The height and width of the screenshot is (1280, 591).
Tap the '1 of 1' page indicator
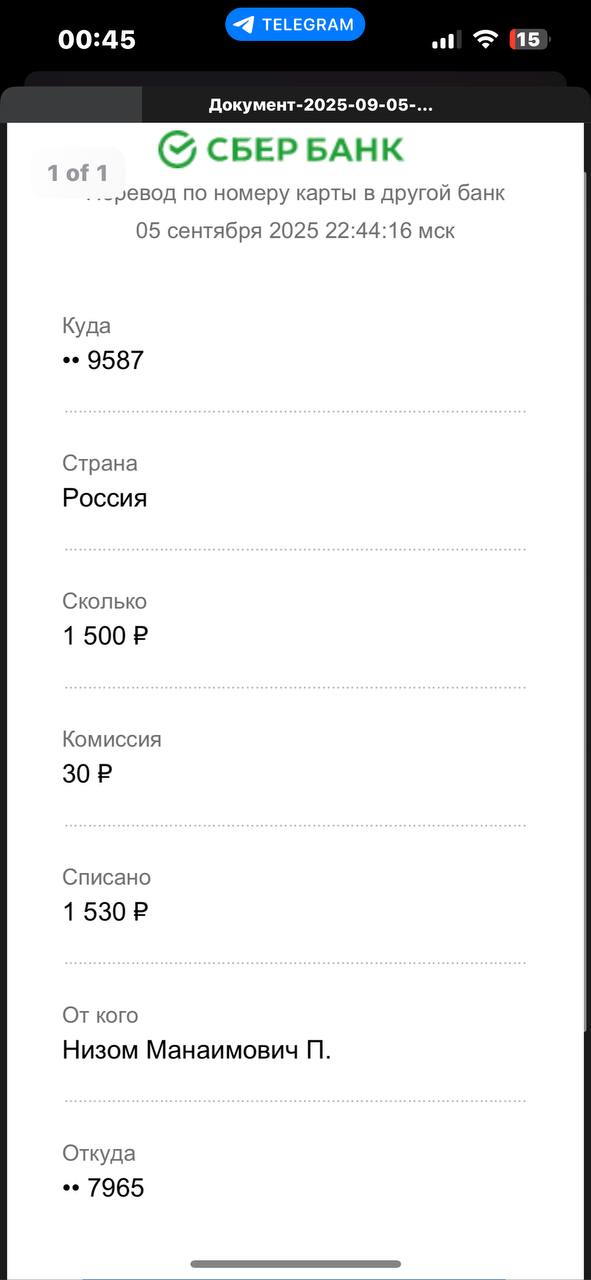pyautogui.click(x=77, y=173)
